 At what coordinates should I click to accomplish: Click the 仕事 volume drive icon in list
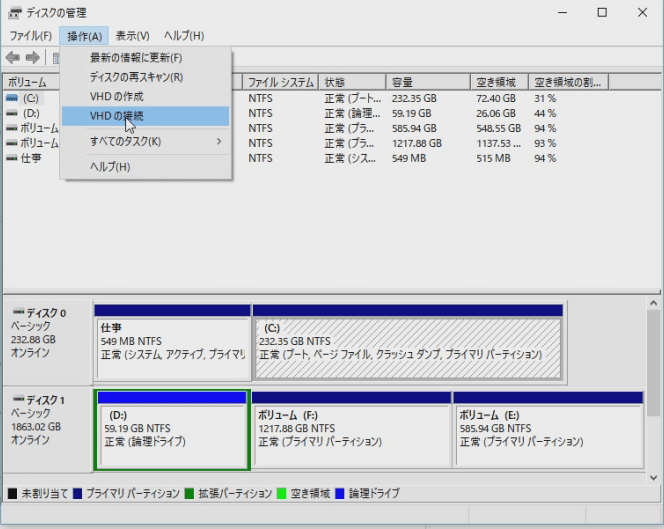(12, 158)
